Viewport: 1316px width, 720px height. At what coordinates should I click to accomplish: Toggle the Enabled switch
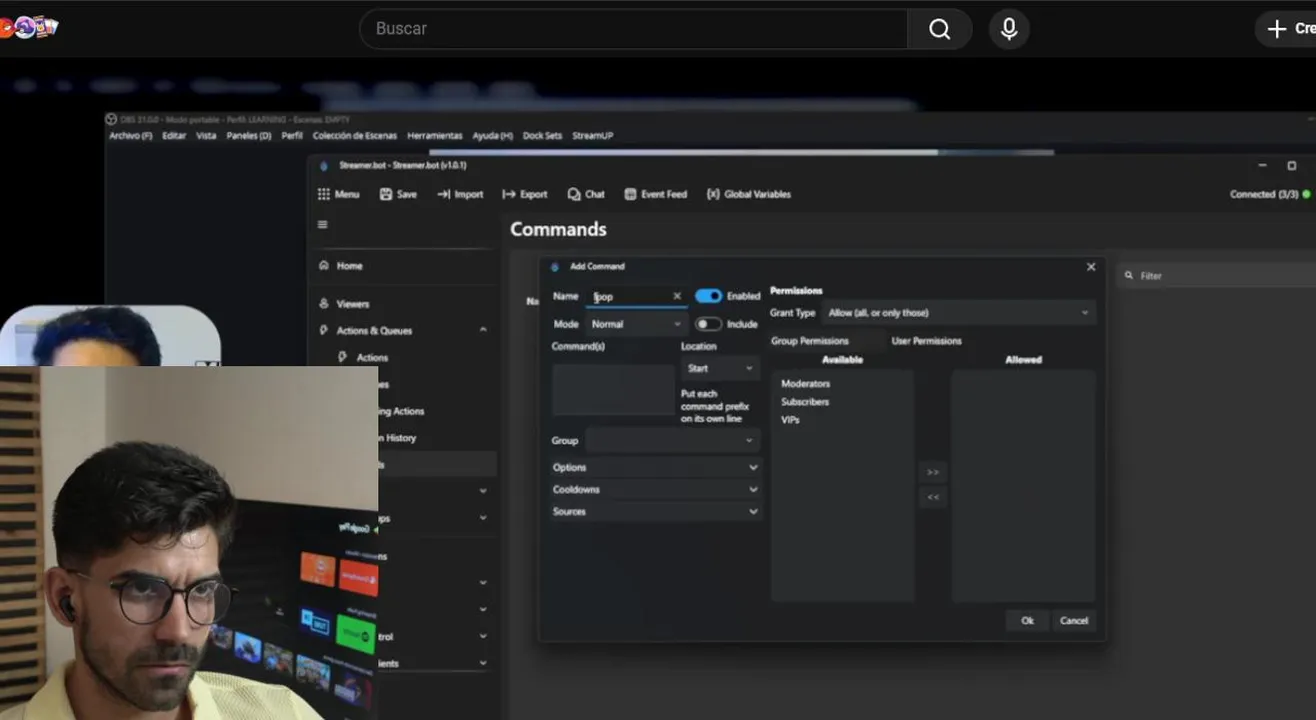point(708,296)
